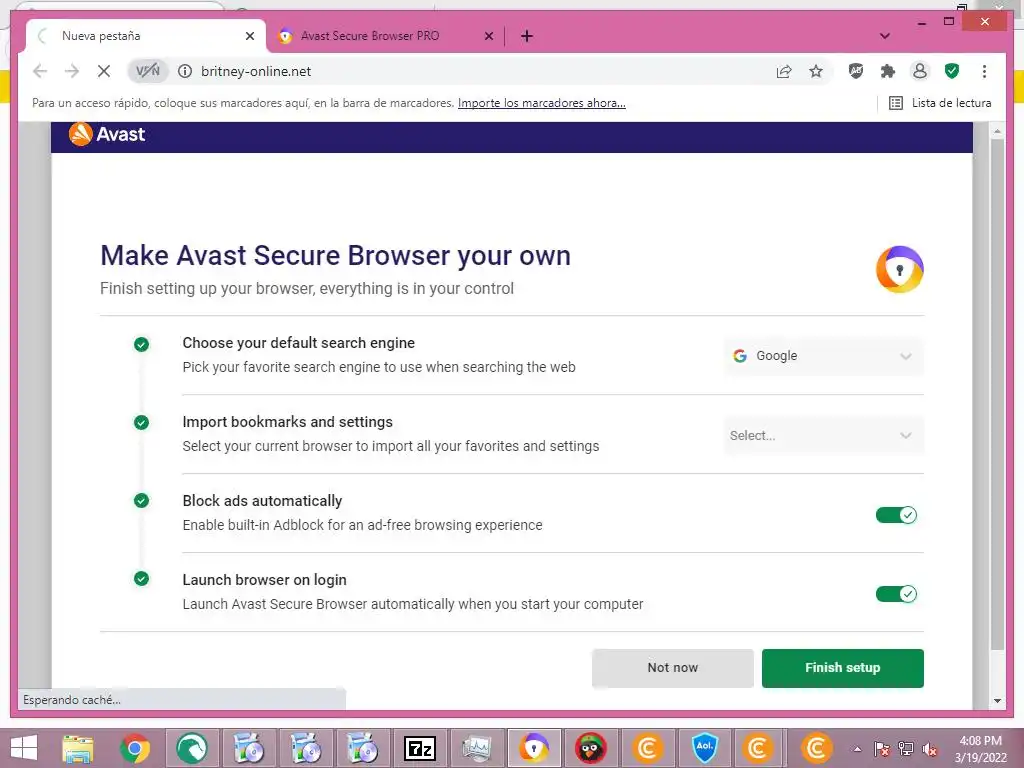Open the green round app icon on taskbar
Screen dimensions: 1024x768
coord(191,748)
